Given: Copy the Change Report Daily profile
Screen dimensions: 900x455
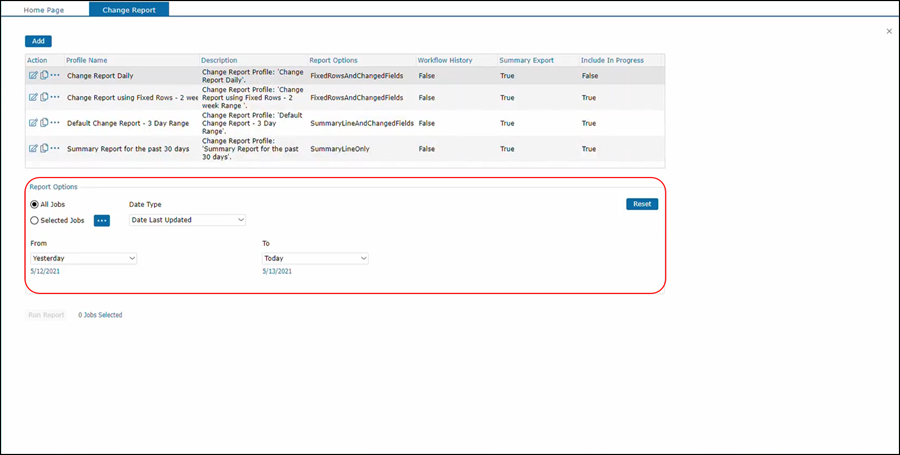Looking at the screenshot, I should pos(44,75).
